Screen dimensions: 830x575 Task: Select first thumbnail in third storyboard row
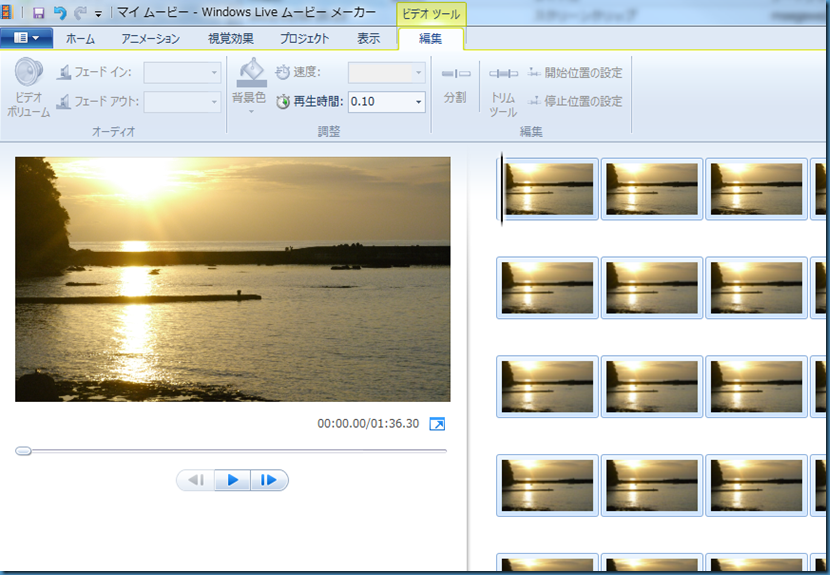tap(547, 387)
